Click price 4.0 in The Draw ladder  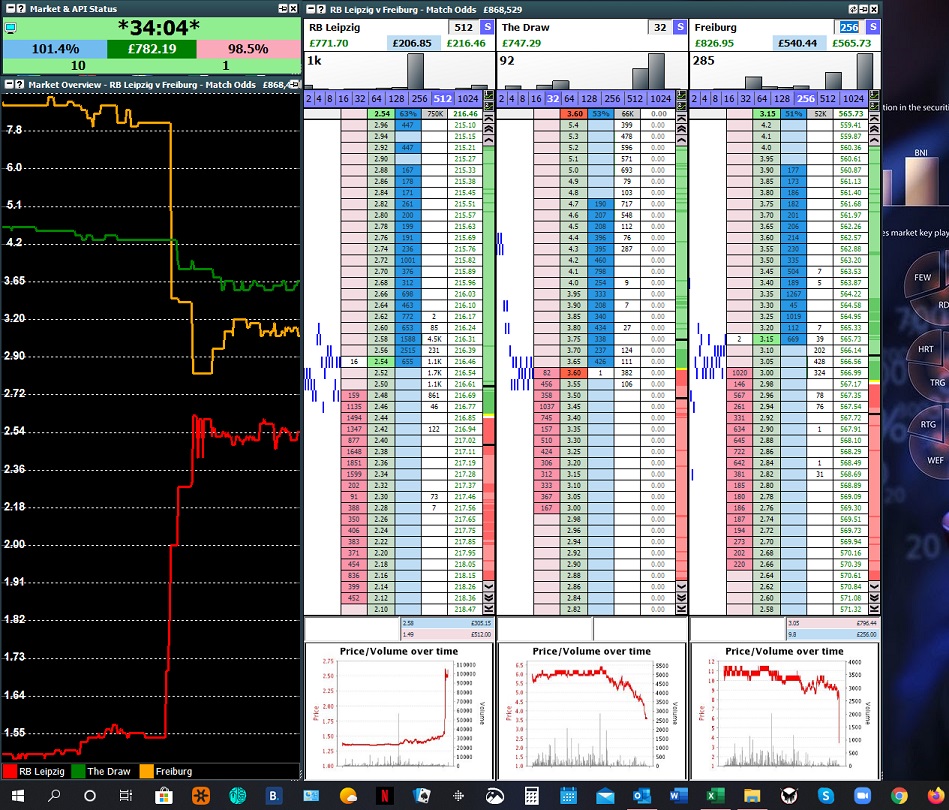[x=574, y=283]
